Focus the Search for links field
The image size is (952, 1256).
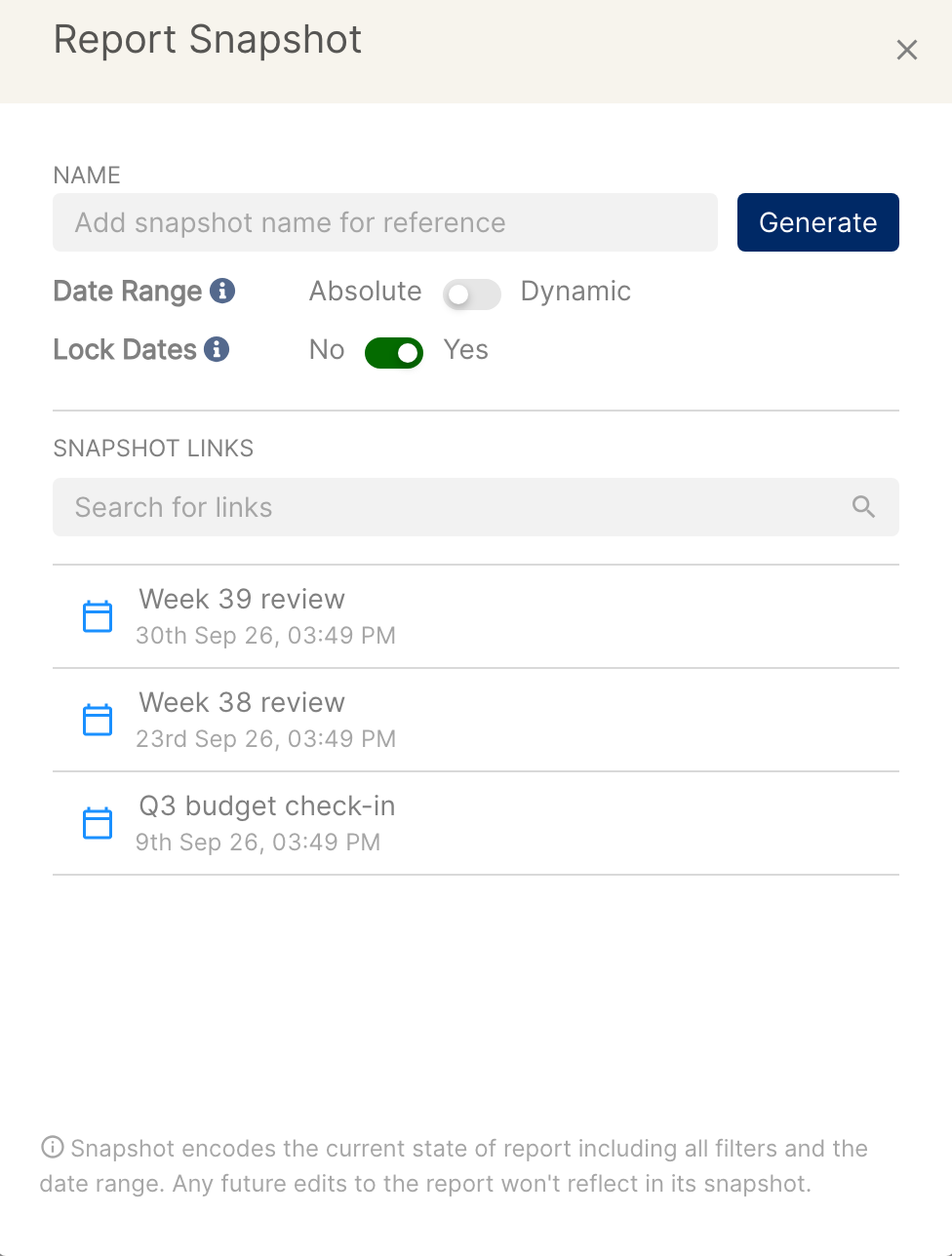click(x=476, y=507)
